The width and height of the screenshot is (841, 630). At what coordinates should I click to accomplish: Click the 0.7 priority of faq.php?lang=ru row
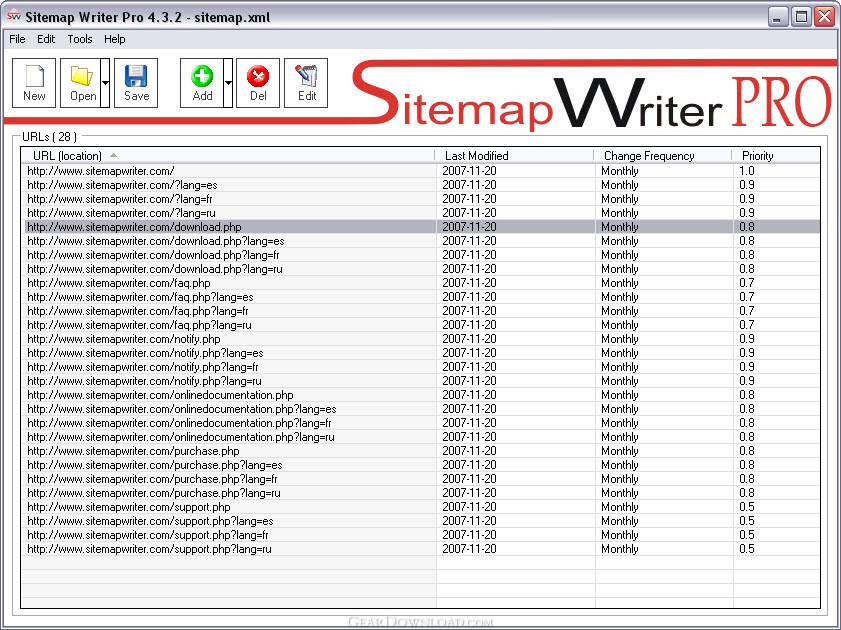(x=747, y=324)
